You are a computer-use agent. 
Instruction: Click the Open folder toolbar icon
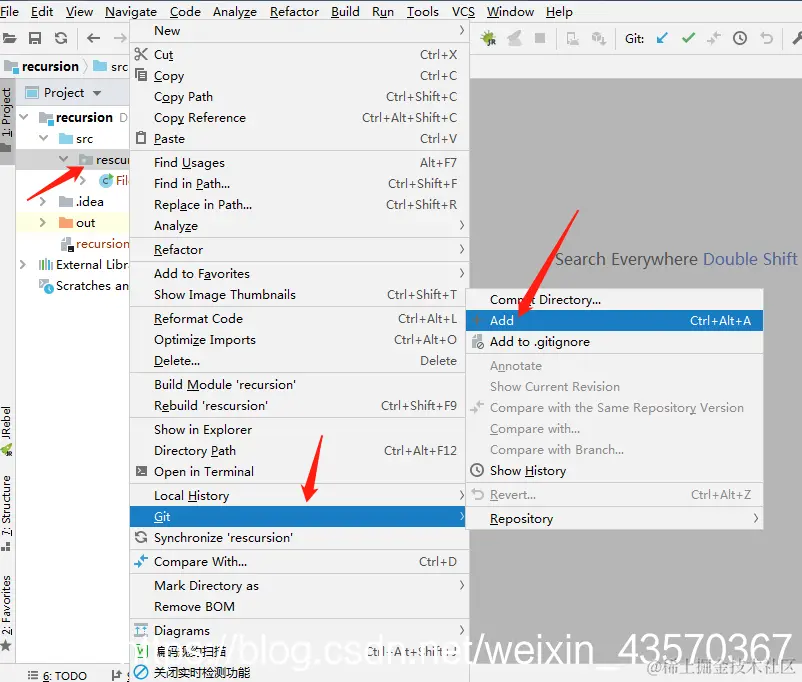9,38
